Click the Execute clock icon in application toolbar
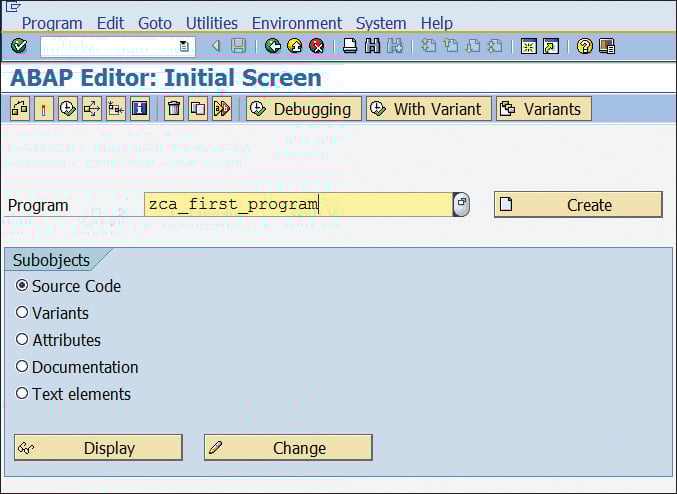 coord(67,109)
